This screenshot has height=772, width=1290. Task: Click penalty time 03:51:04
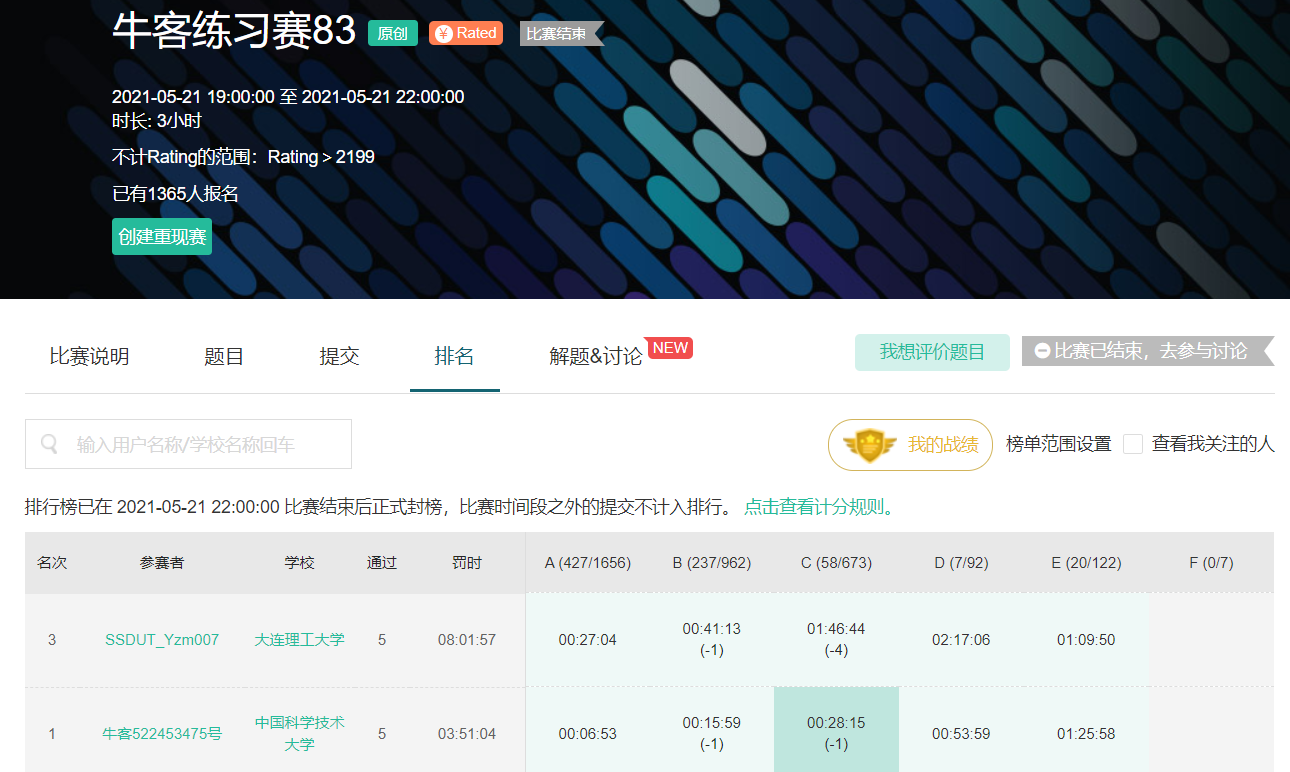pyautogui.click(x=467, y=734)
